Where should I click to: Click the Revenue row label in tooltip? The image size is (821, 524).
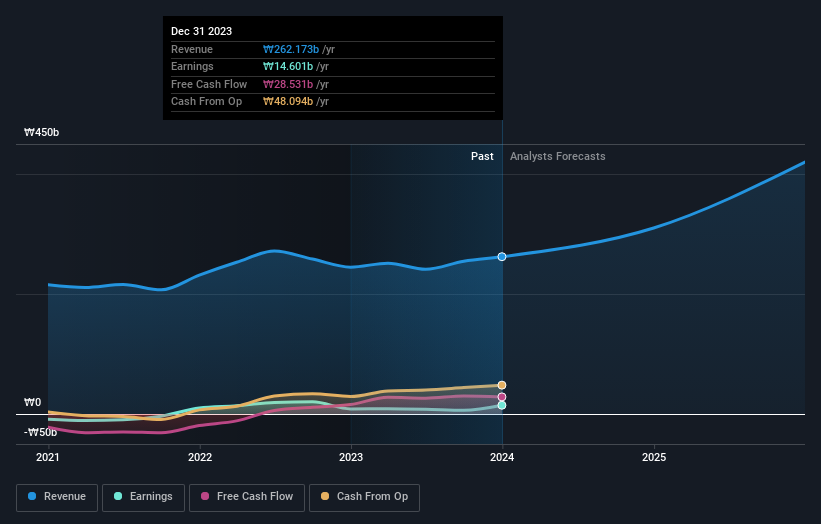[192, 49]
